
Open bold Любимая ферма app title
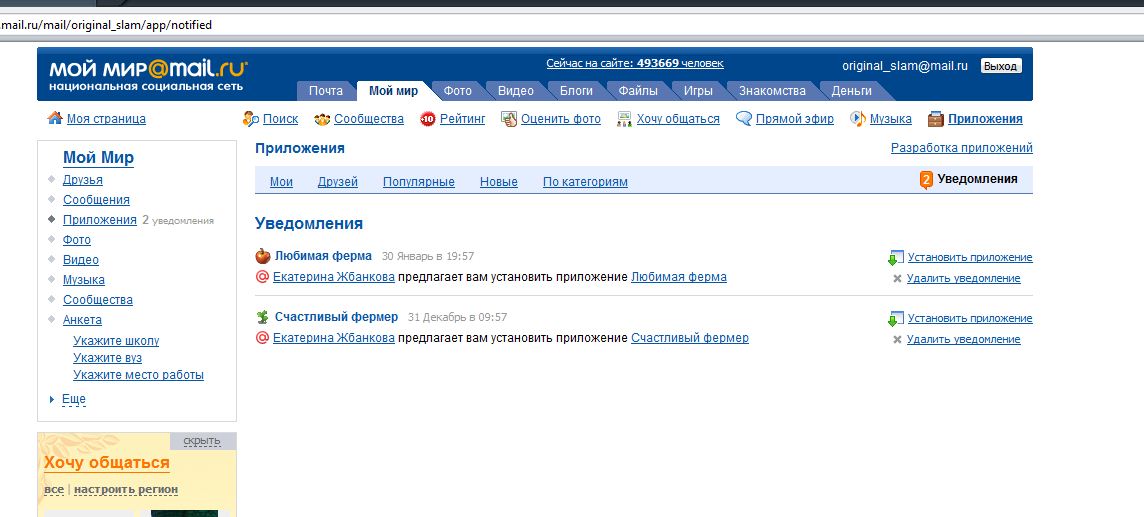coord(323,256)
